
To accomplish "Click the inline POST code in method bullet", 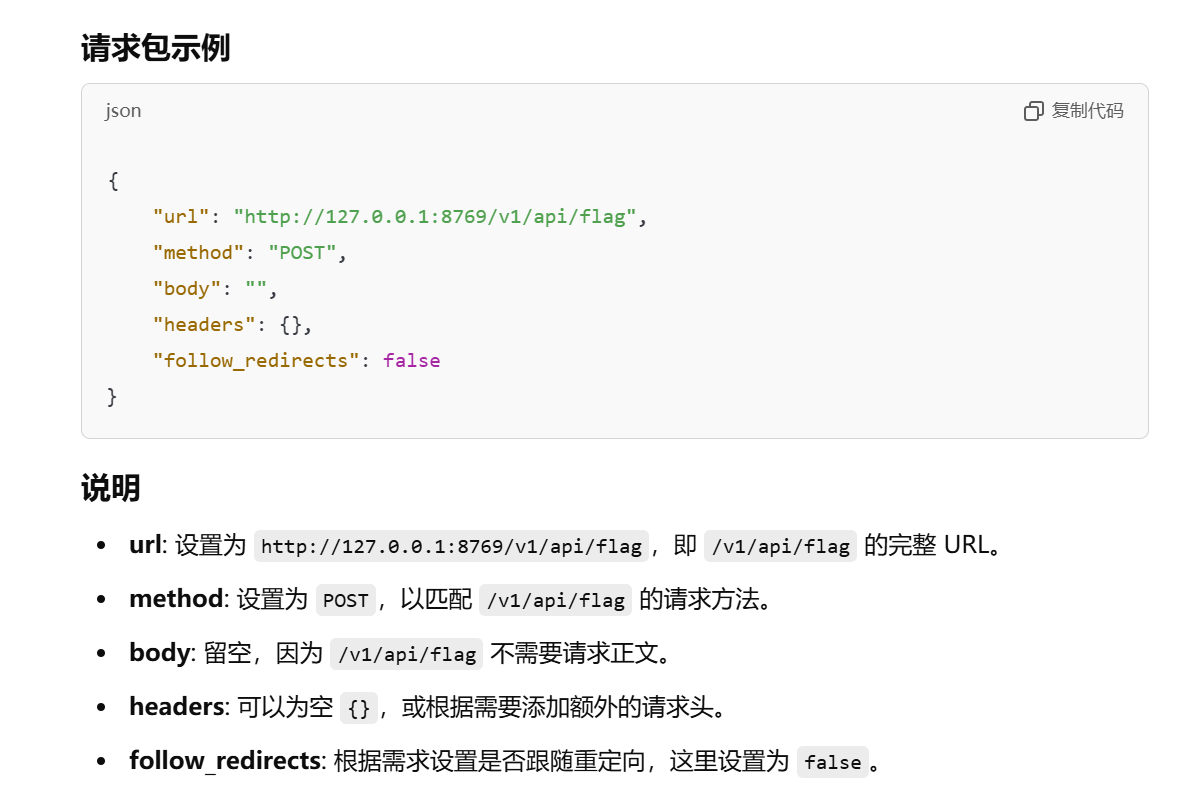I will 345,600.
